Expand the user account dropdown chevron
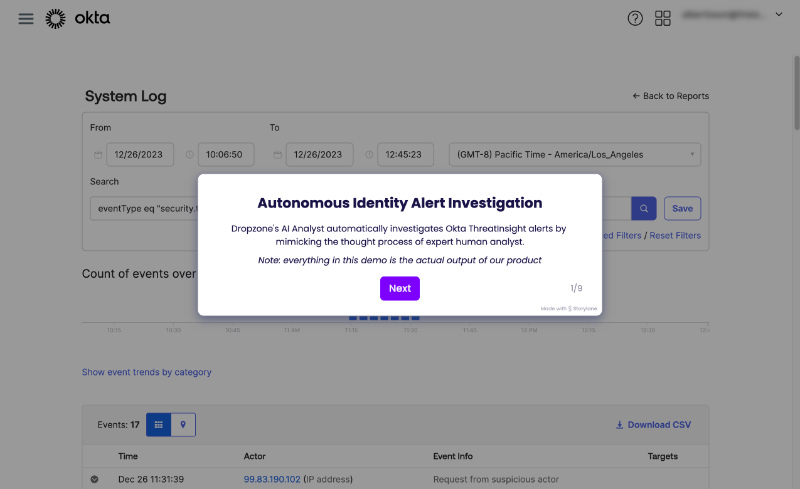Image resolution: width=800 pixels, height=489 pixels. coord(779,14)
